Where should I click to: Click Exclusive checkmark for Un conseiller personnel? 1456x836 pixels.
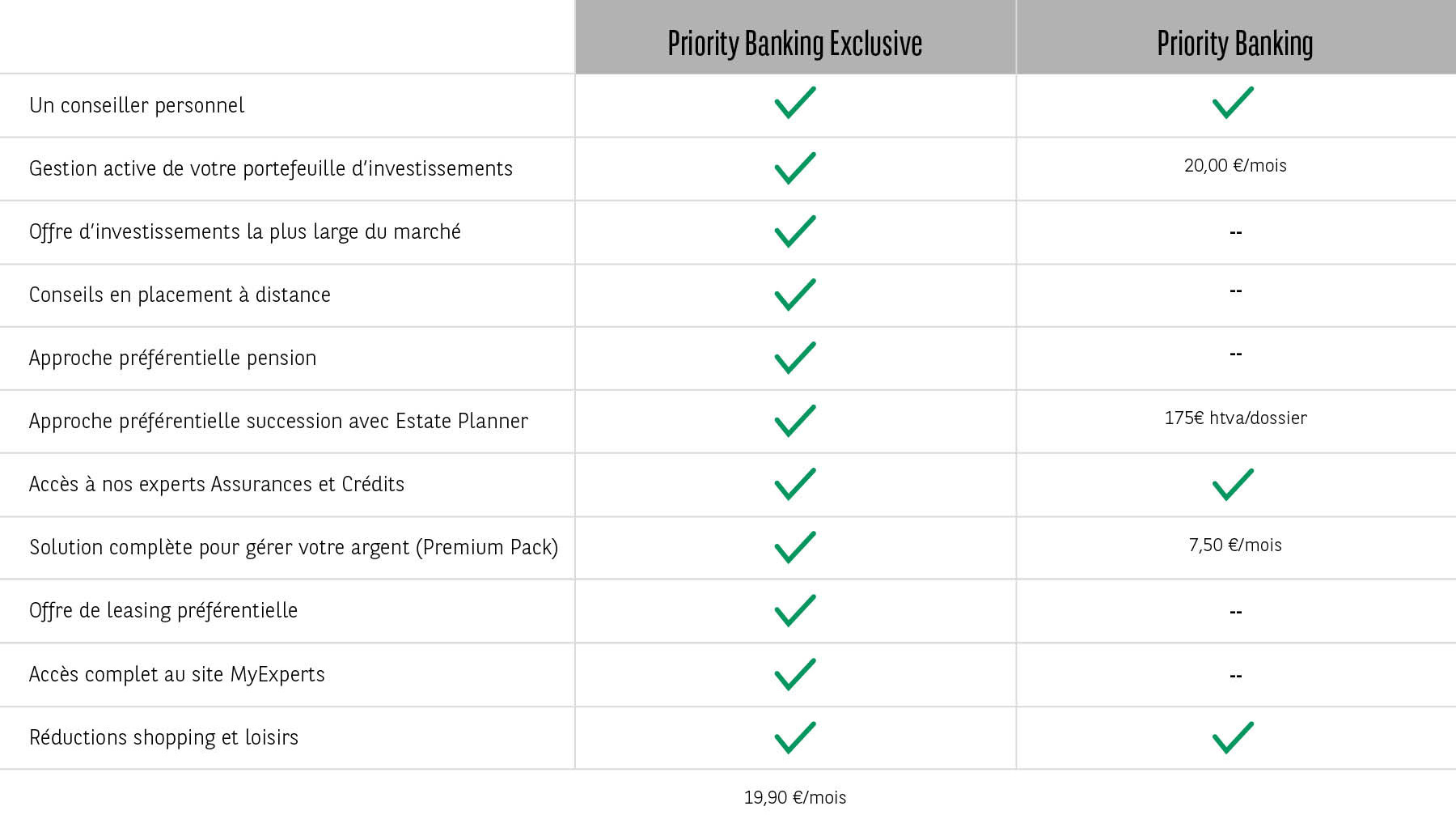click(795, 104)
